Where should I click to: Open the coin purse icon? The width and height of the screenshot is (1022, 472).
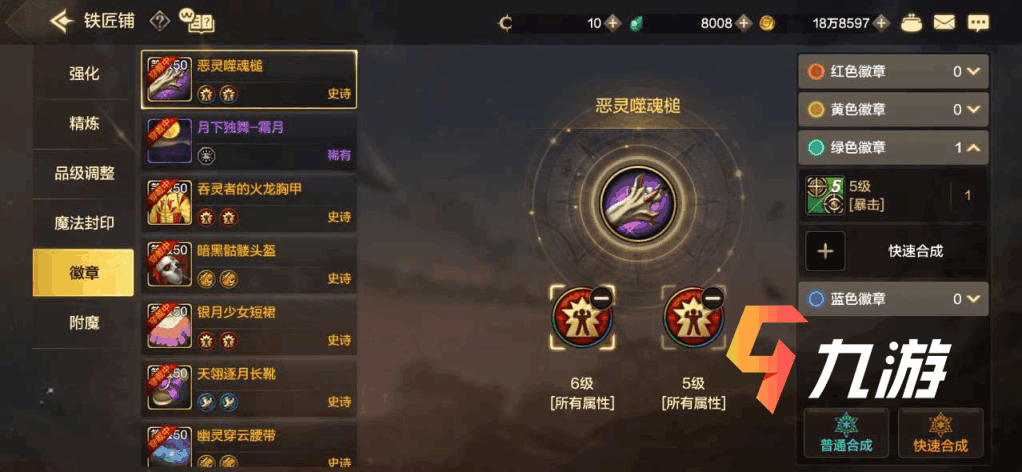[911, 23]
